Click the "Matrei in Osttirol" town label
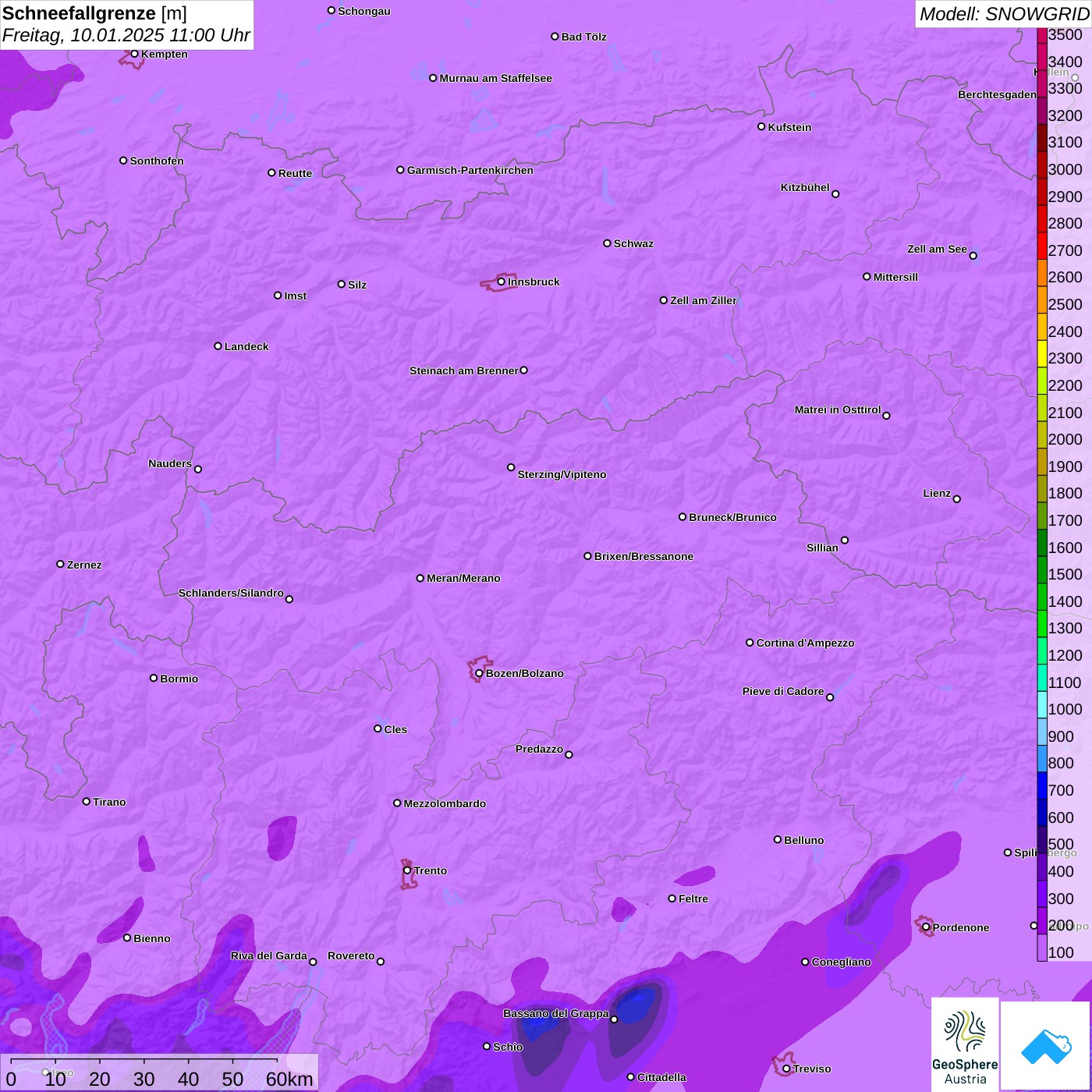This screenshot has height=1092, width=1092. 838,409
